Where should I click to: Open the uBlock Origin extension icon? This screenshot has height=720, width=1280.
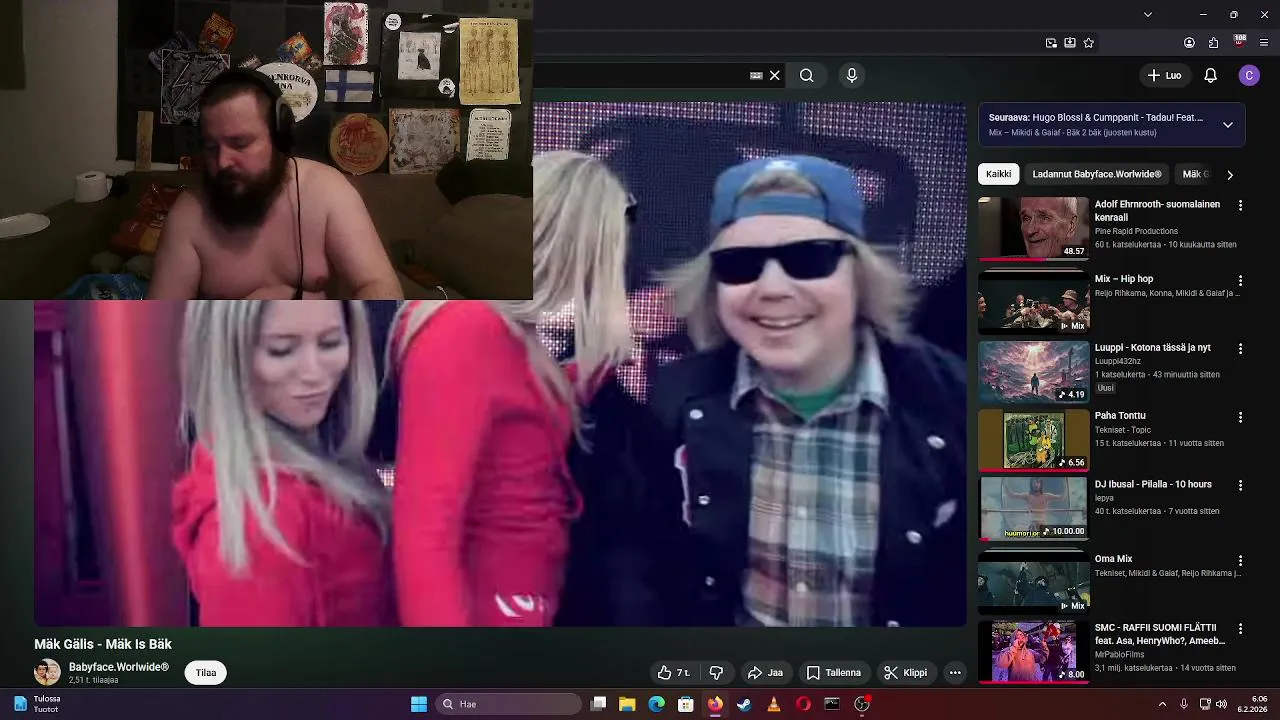1240,42
